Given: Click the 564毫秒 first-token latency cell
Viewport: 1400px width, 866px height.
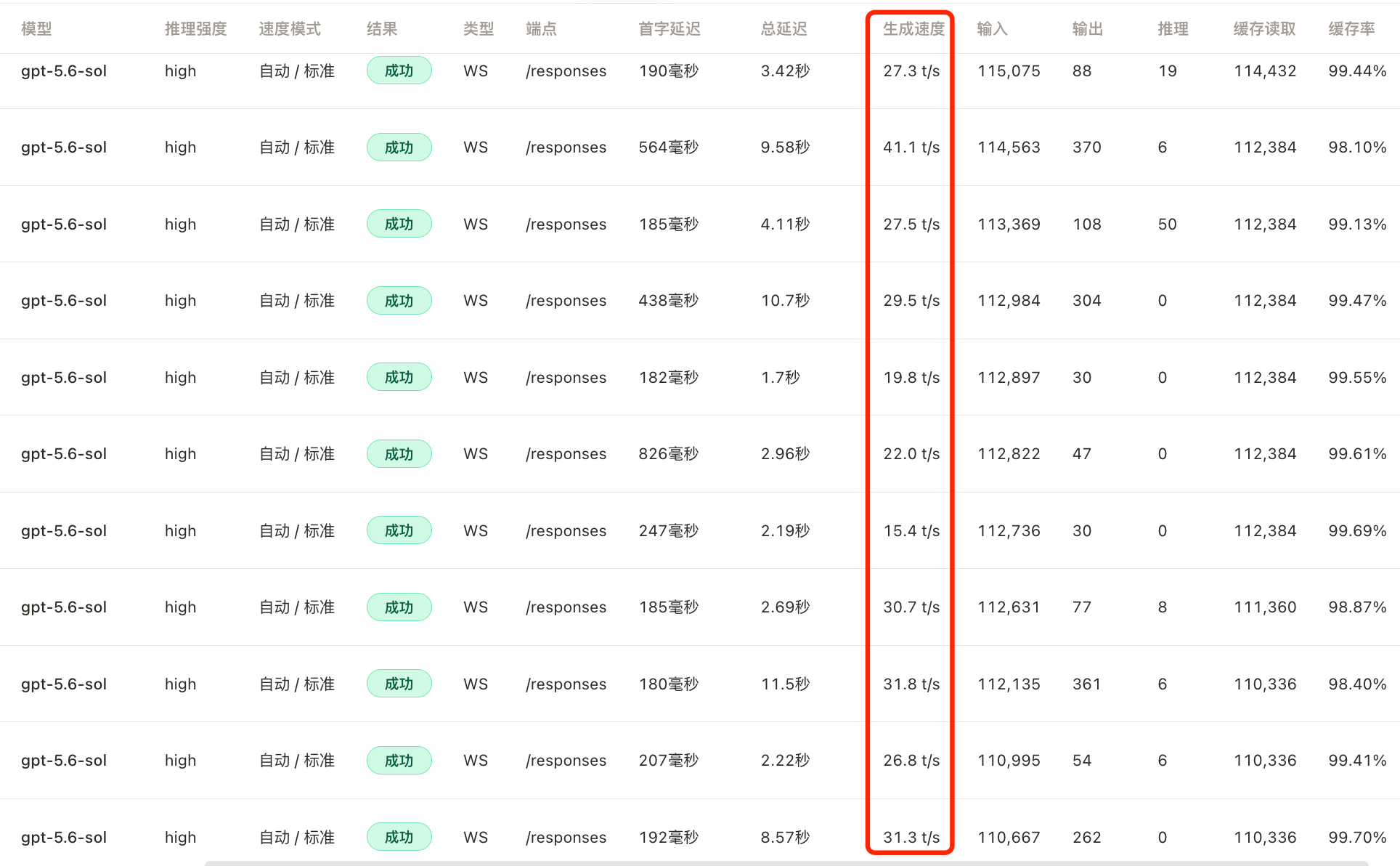Looking at the screenshot, I should tap(669, 147).
